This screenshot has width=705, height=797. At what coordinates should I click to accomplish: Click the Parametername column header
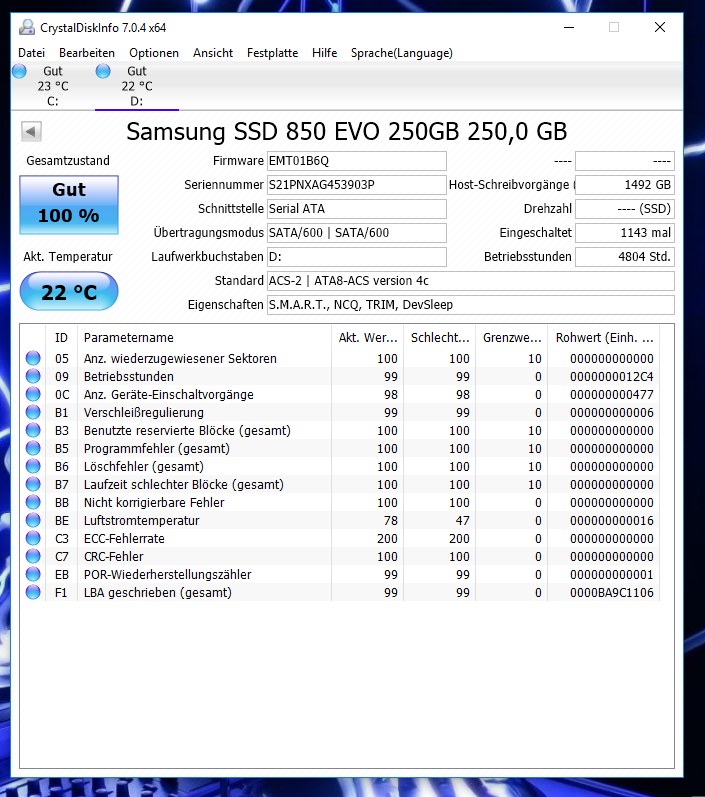click(204, 338)
